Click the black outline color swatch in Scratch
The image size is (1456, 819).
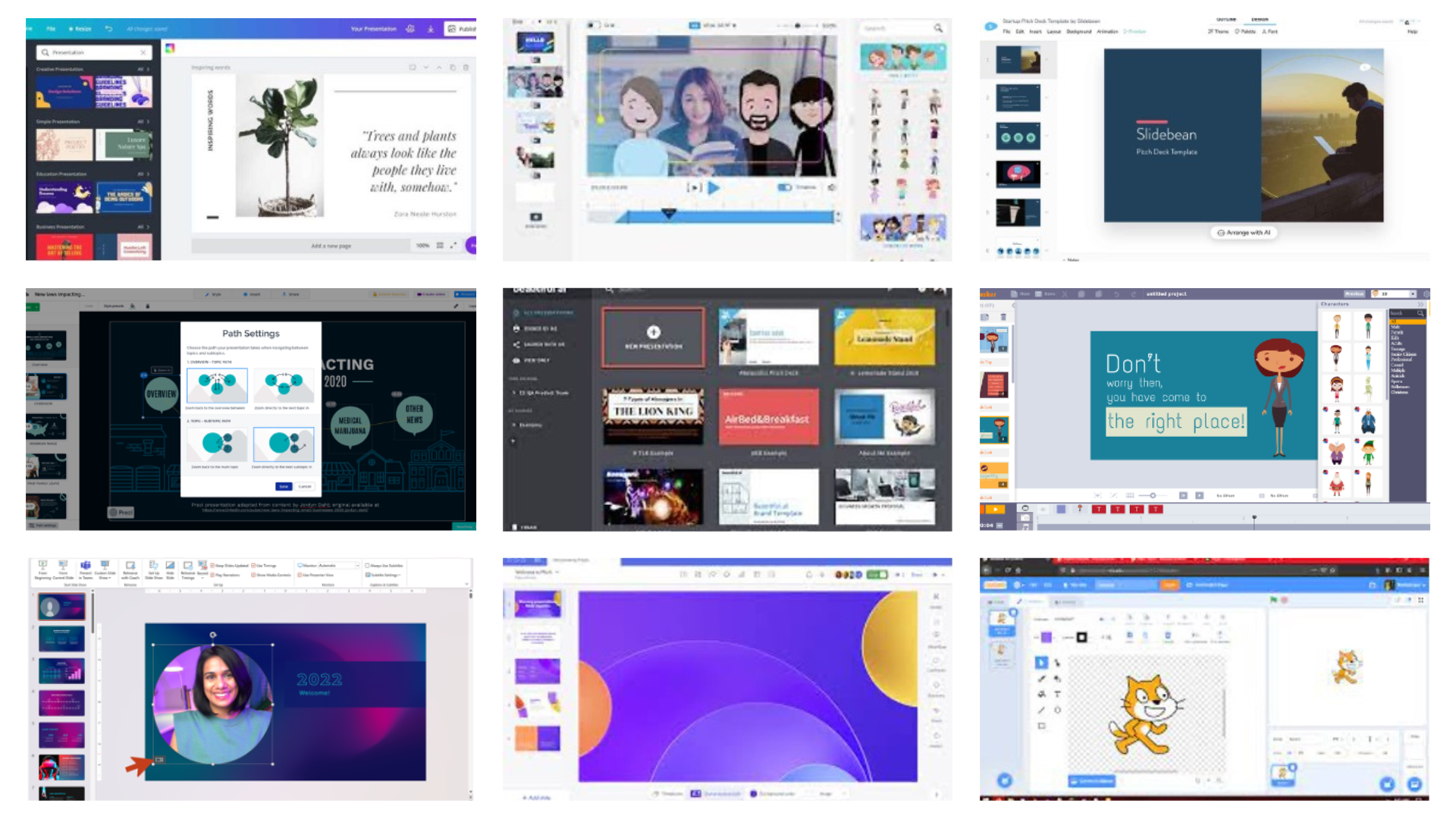[1081, 637]
